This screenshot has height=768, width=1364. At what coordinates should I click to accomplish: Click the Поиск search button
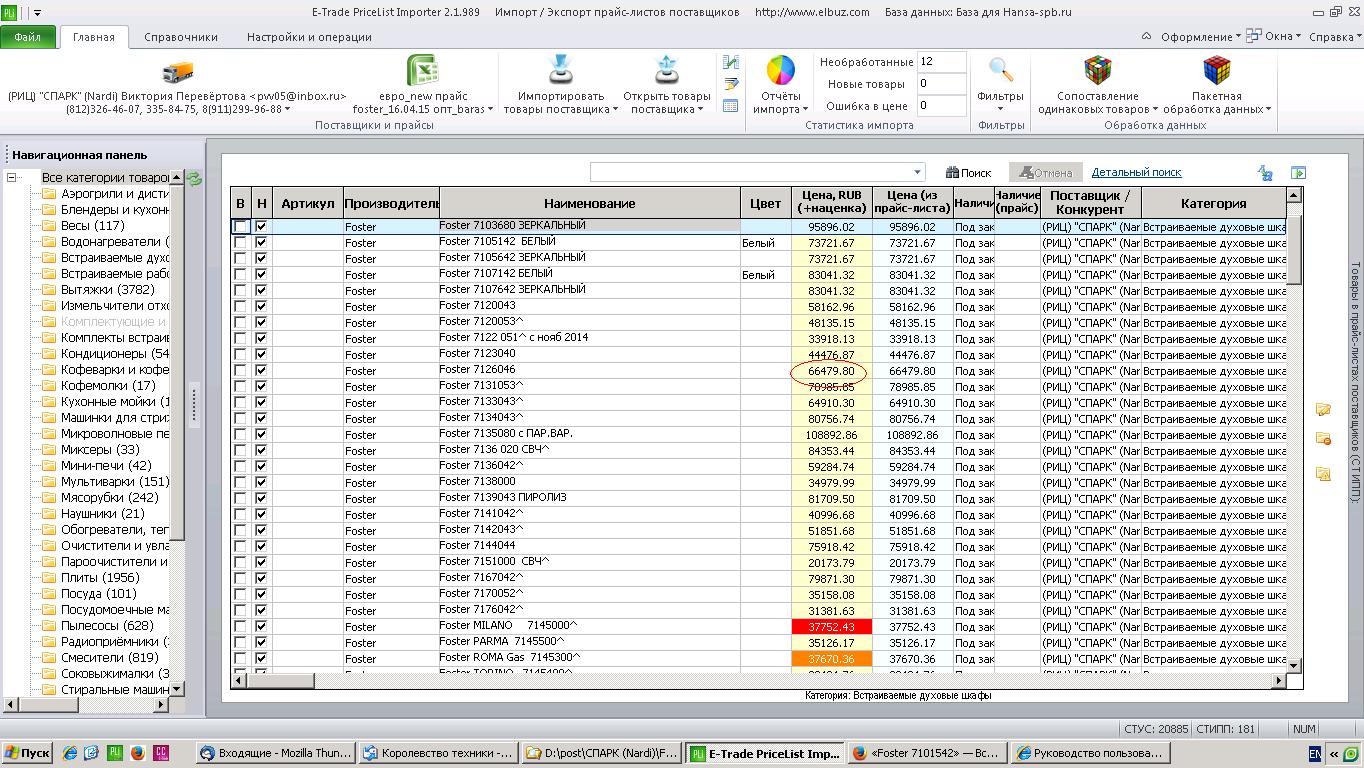969,173
